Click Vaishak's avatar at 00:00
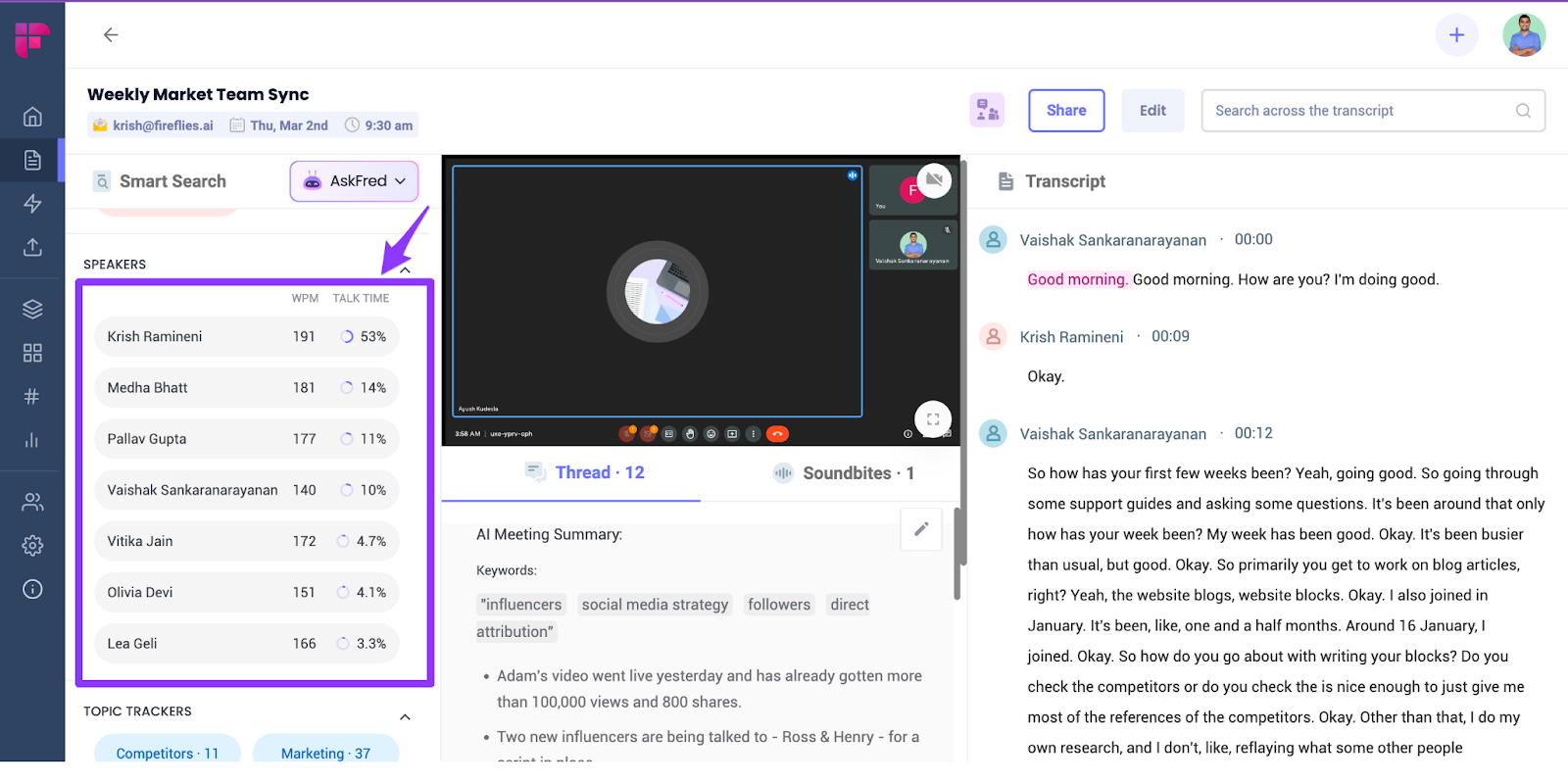This screenshot has height=784, width=1568. point(993,240)
